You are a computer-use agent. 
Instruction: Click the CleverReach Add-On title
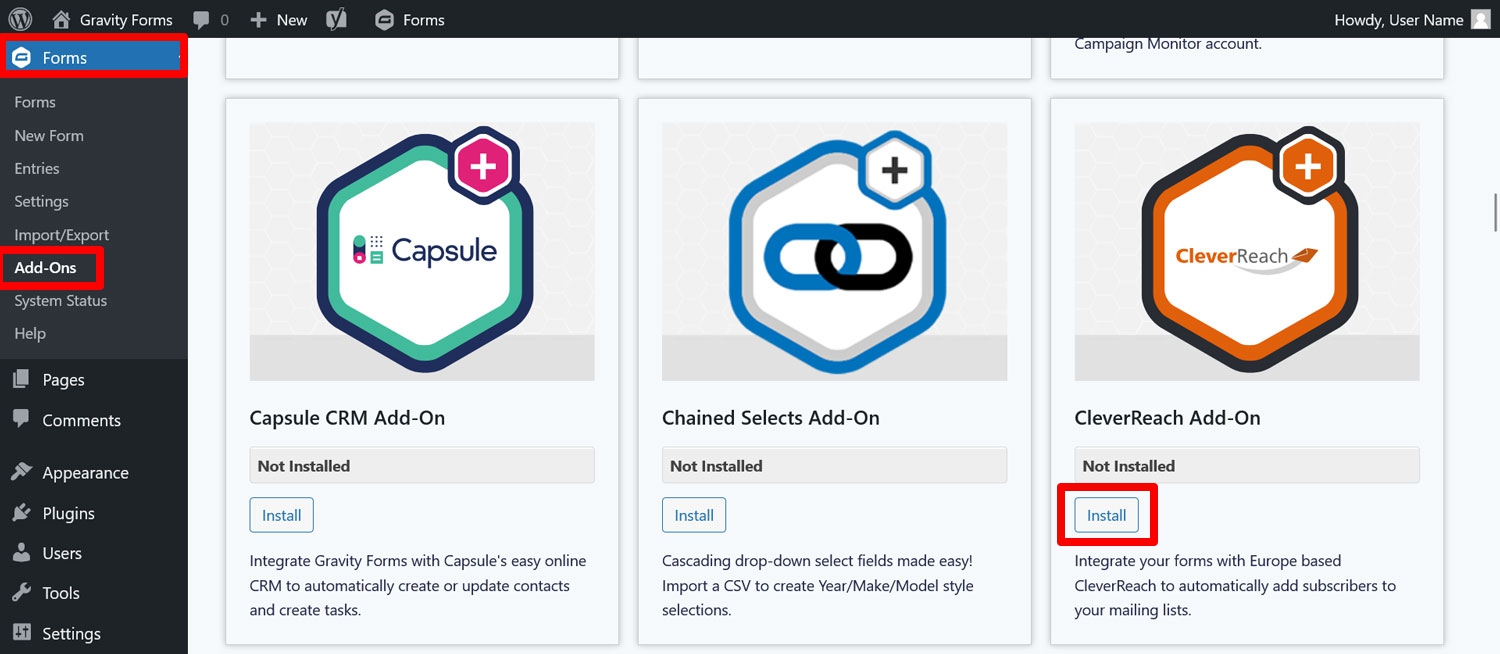tap(1168, 418)
